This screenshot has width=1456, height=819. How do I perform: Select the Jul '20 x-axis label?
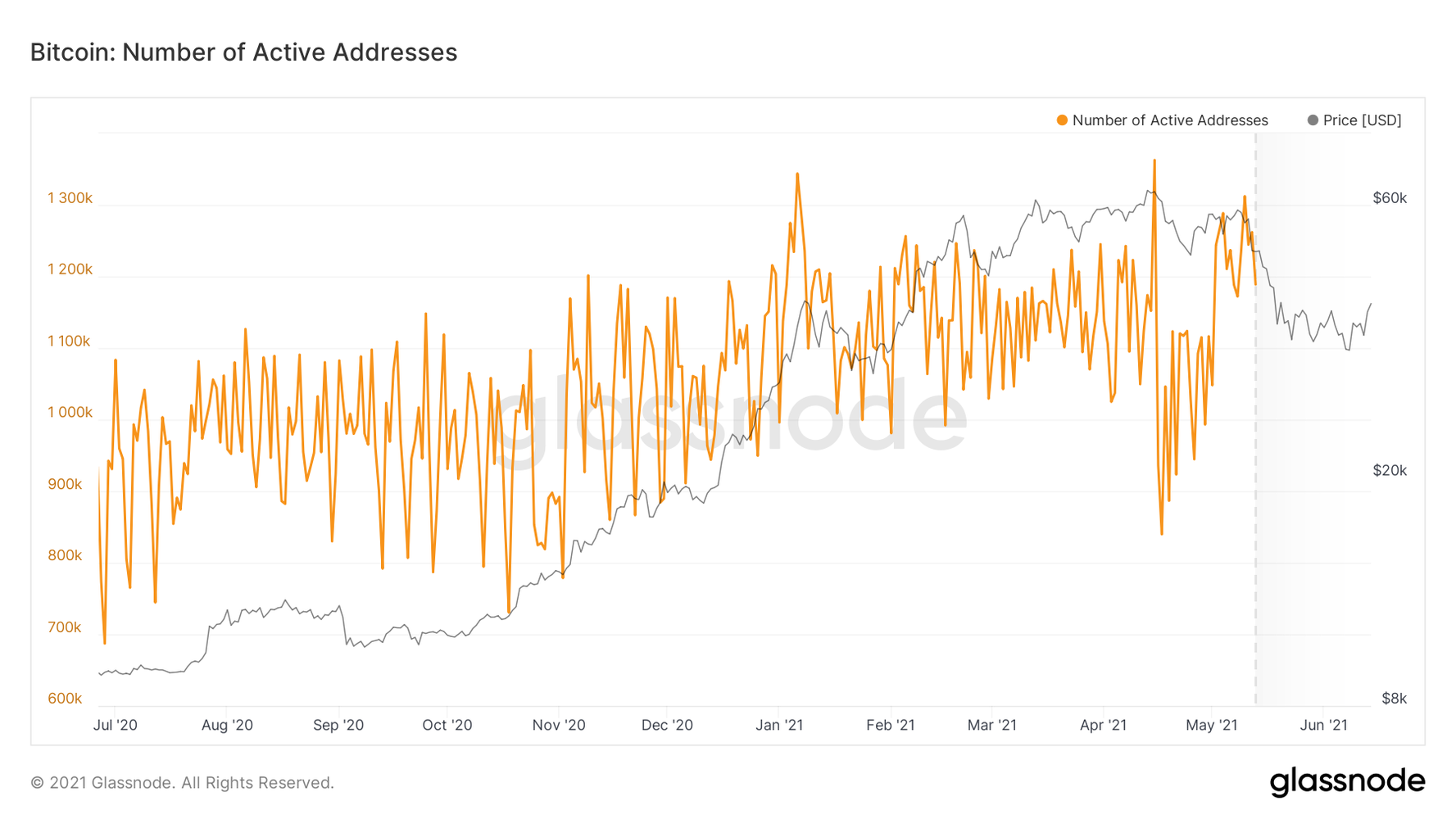[116, 725]
